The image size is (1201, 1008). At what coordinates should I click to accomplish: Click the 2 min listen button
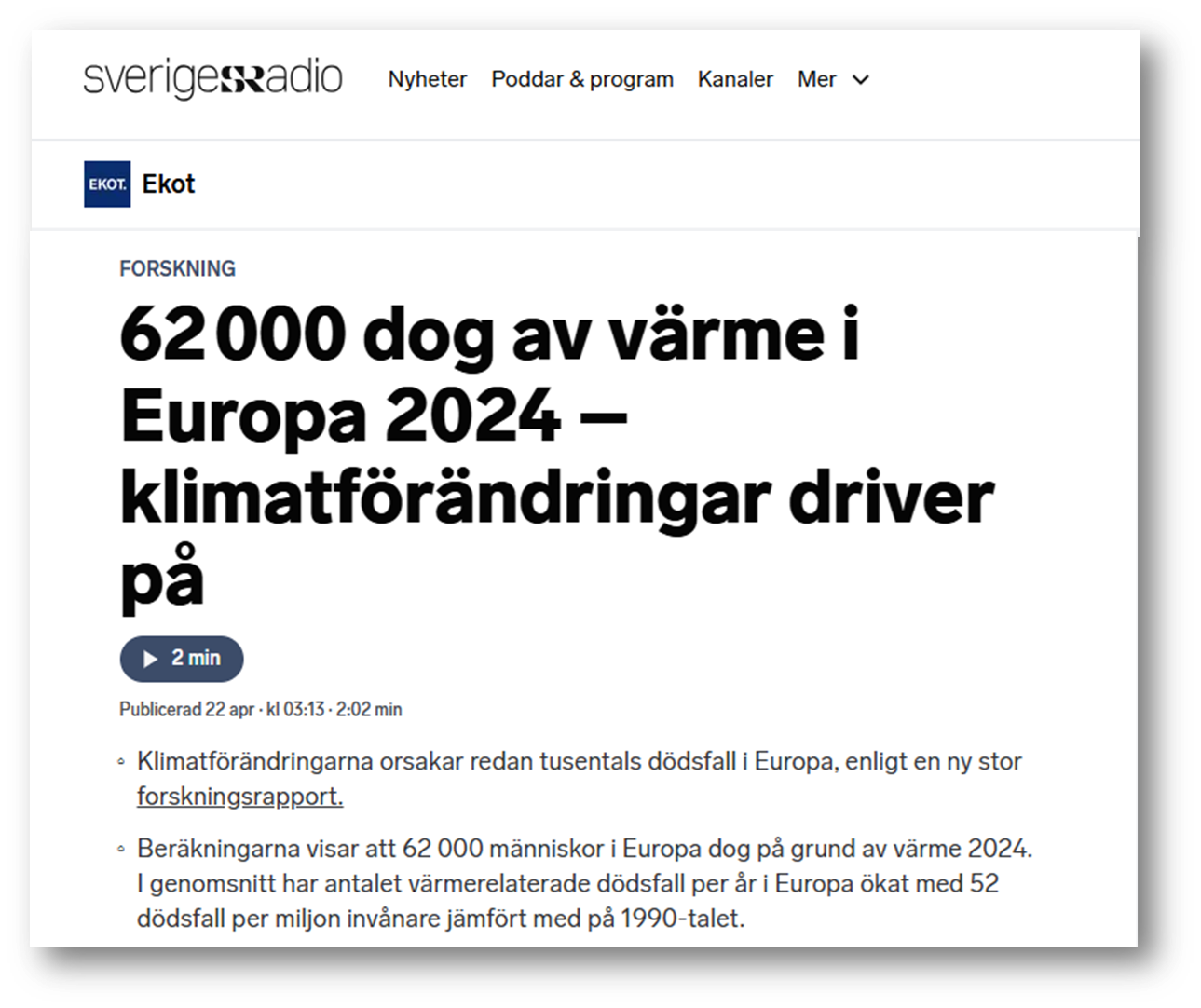(x=182, y=659)
